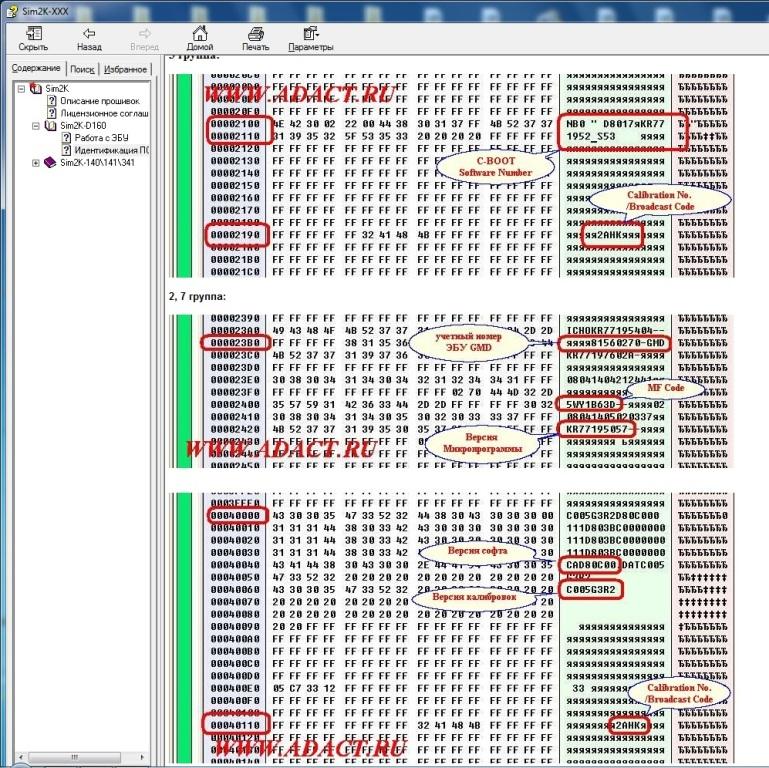Screen dimensions: 769x768
Task: Select the Sim2K-140\141\341 tree entry
Action: [97, 163]
